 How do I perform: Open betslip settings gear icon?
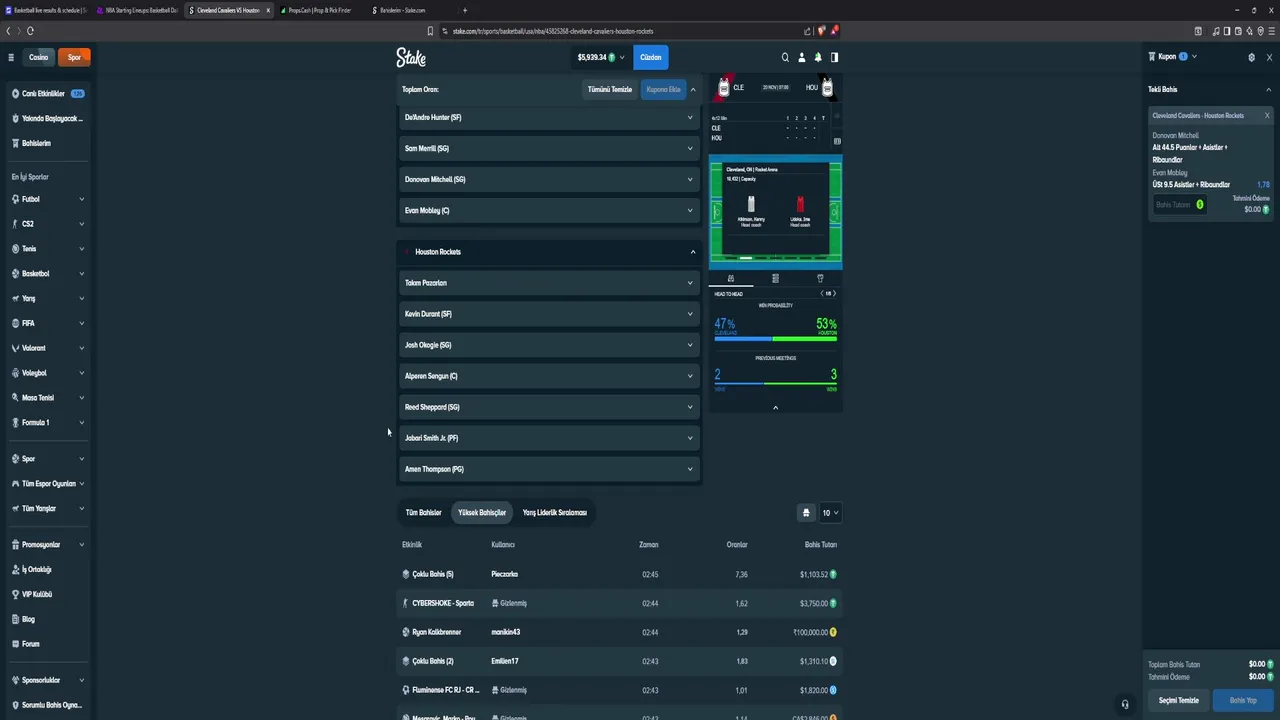[1251, 57]
